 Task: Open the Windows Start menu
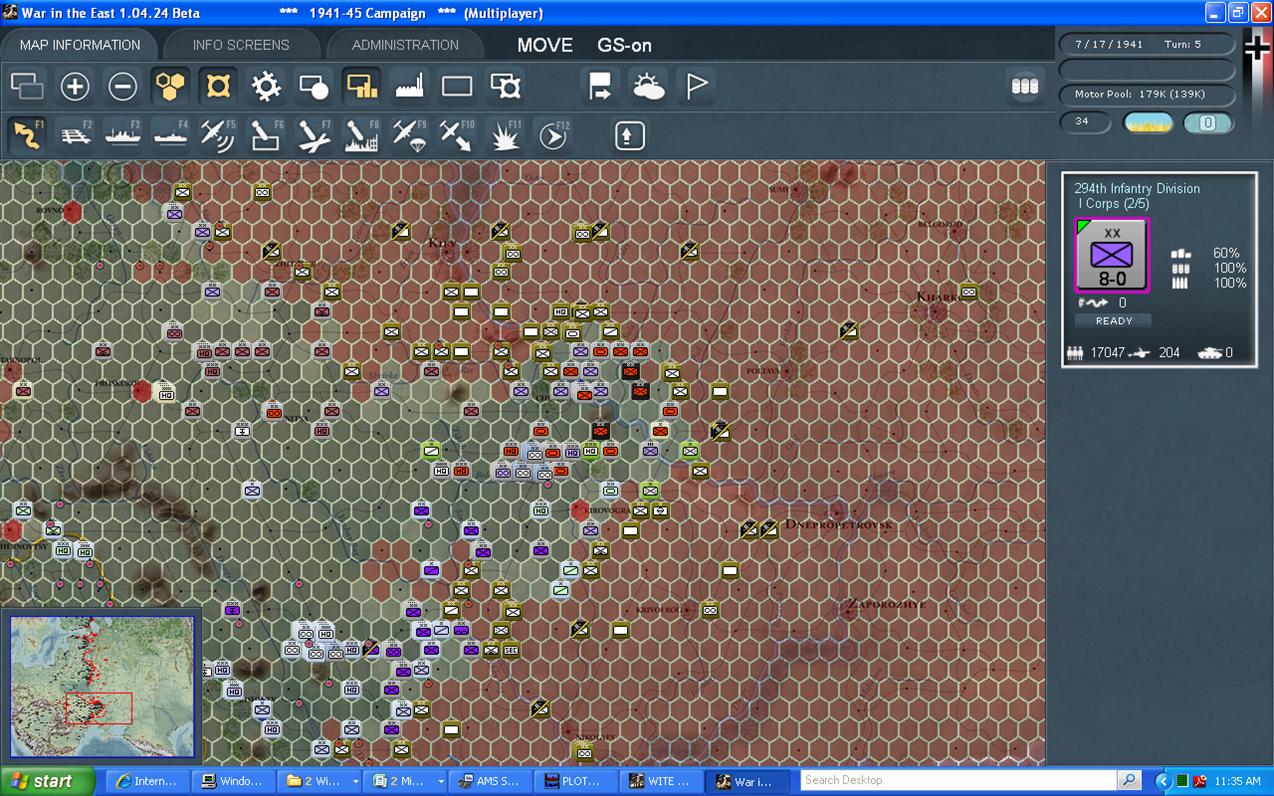(47, 781)
